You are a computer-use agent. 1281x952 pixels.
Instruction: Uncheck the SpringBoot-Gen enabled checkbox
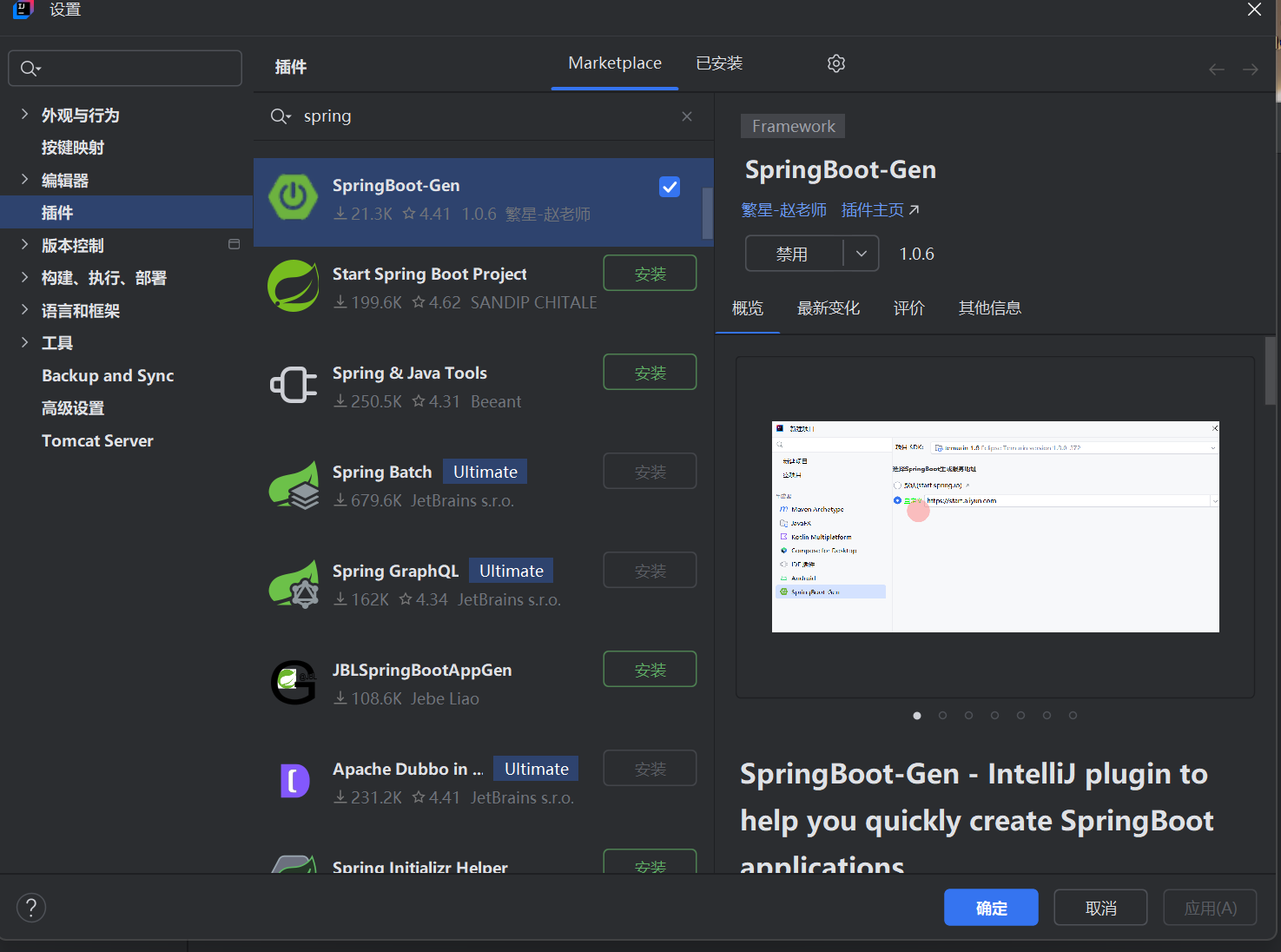click(670, 187)
